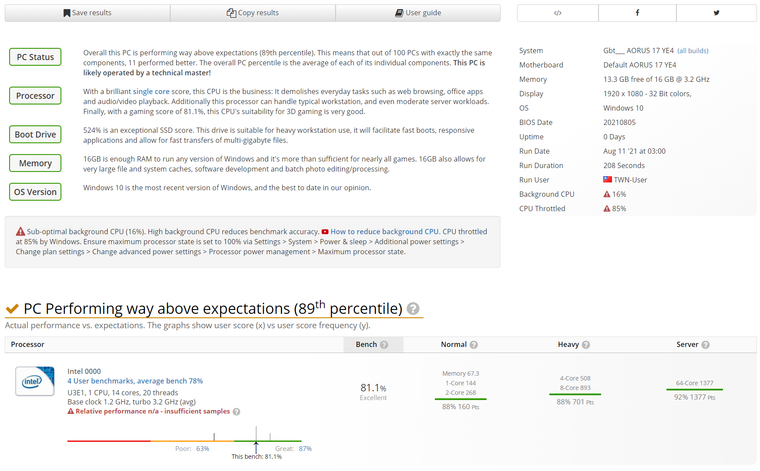Click the warning icon beside CPU Throttled 85%
The height and width of the screenshot is (471, 760).
click(607, 209)
